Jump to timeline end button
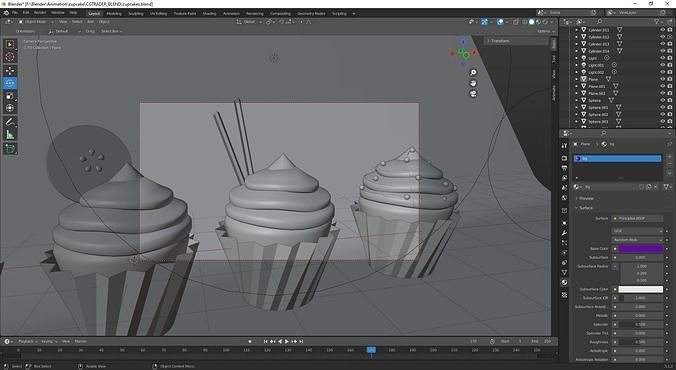 pyautogui.click(x=301, y=341)
